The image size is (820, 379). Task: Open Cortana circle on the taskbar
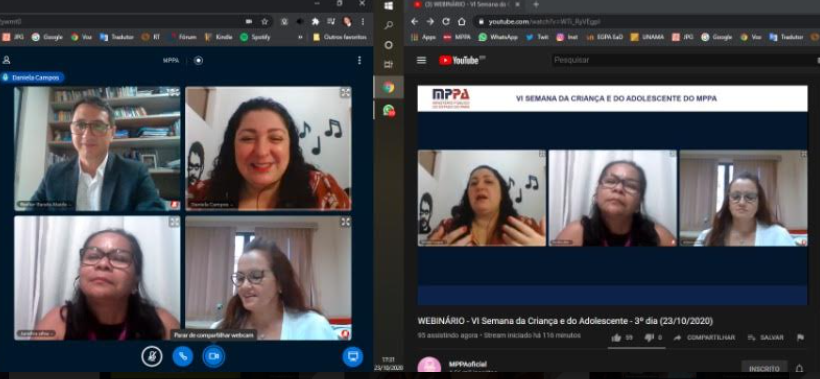pos(389,45)
